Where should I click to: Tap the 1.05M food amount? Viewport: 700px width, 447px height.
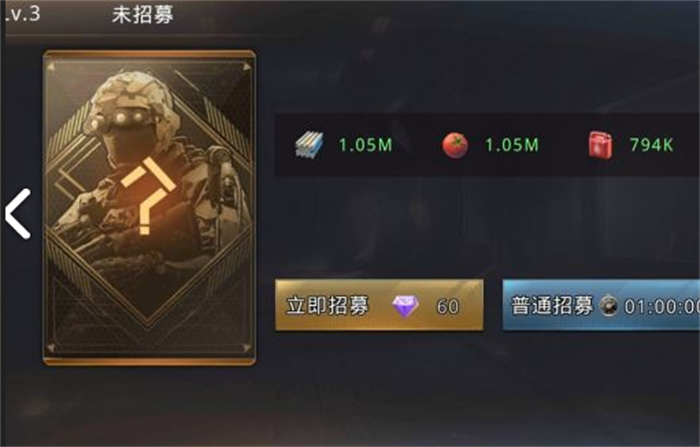click(x=512, y=145)
